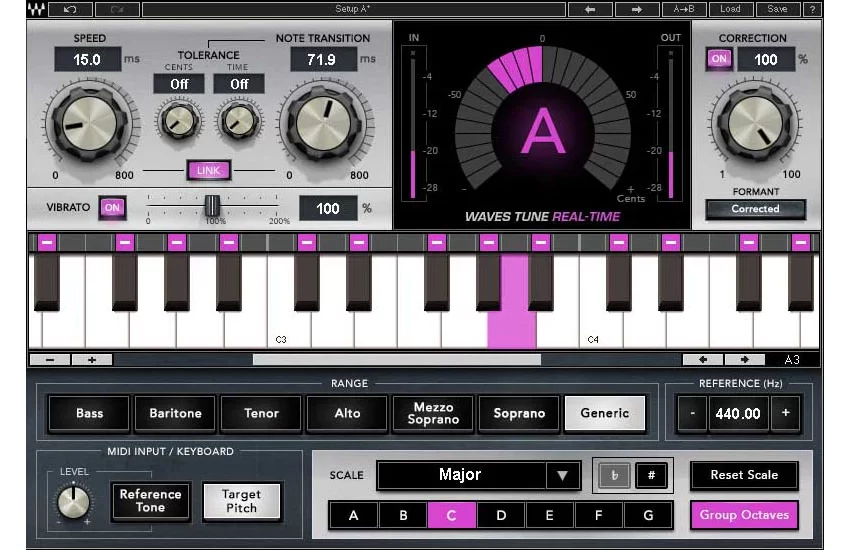Select root note F
The image size is (850, 550).
599,515
